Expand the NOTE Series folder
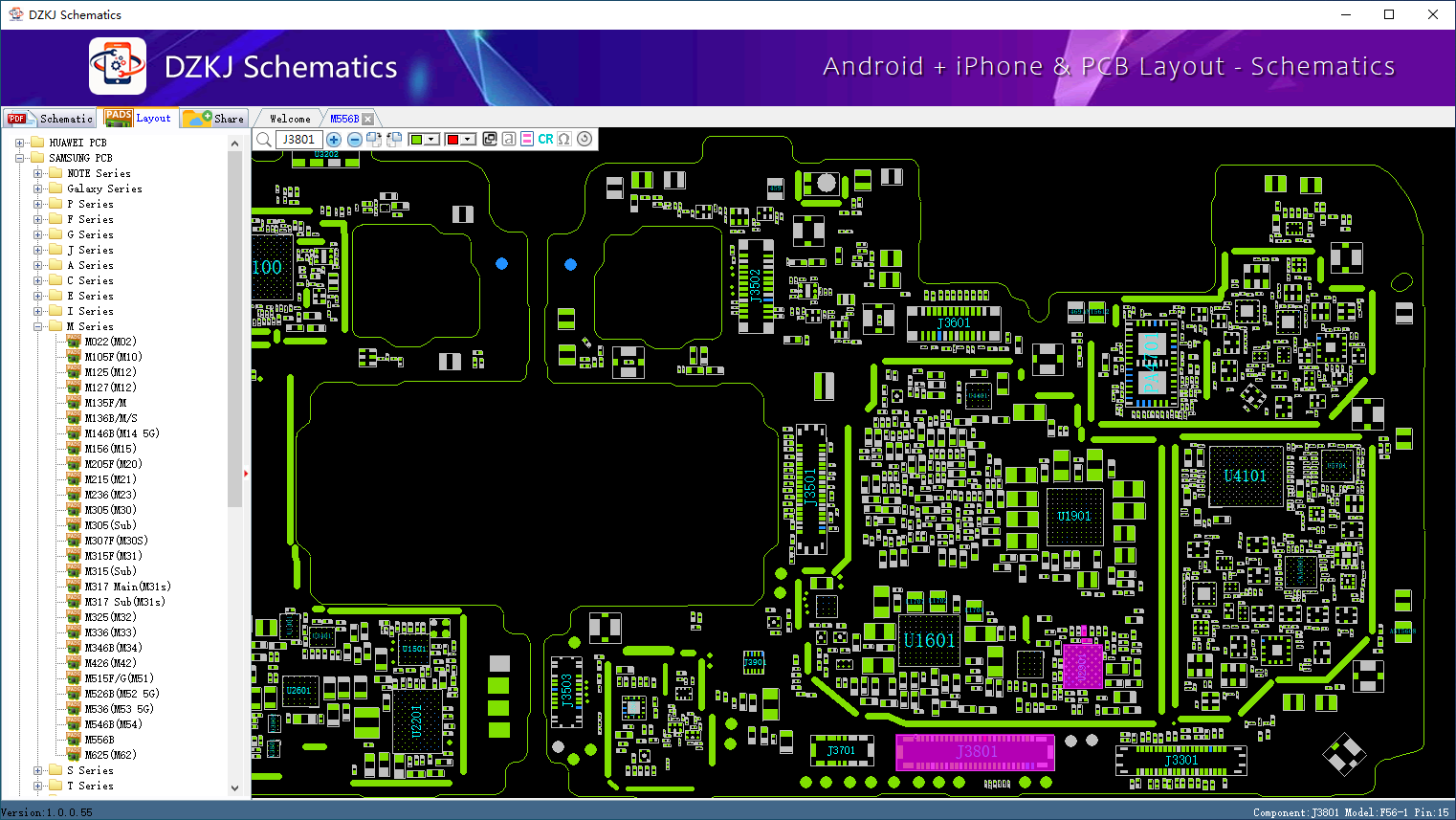The height and width of the screenshot is (820, 1456). click(38, 173)
